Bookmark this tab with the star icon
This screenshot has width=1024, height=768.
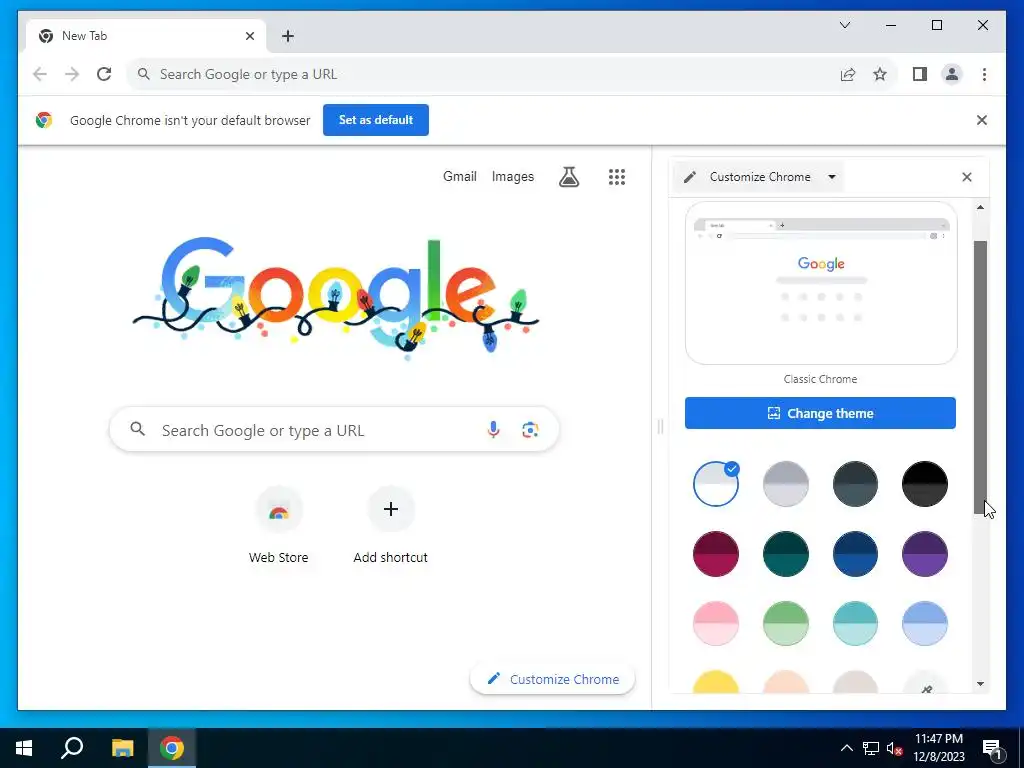tap(880, 74)
